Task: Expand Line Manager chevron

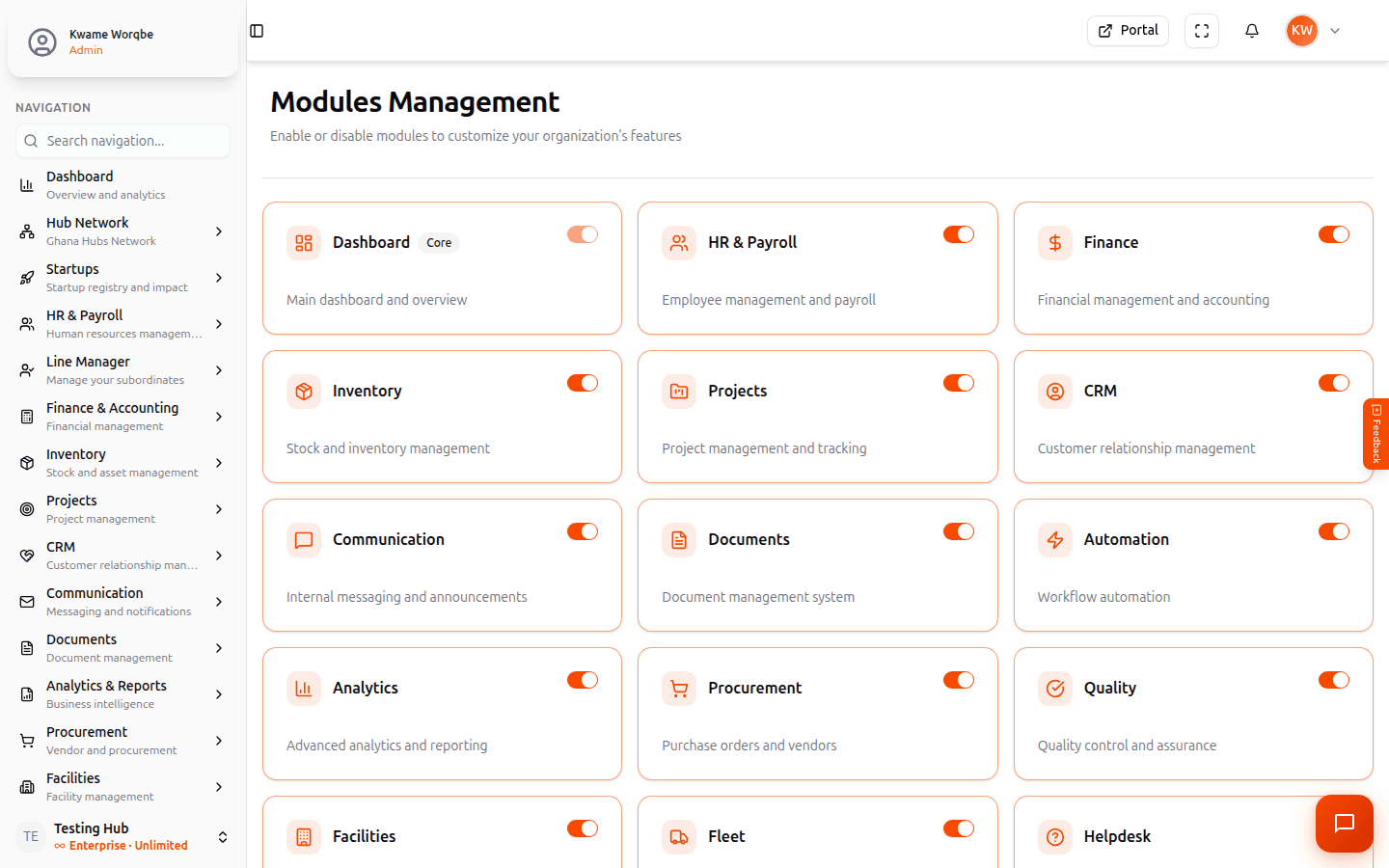Action: [219, 370]
